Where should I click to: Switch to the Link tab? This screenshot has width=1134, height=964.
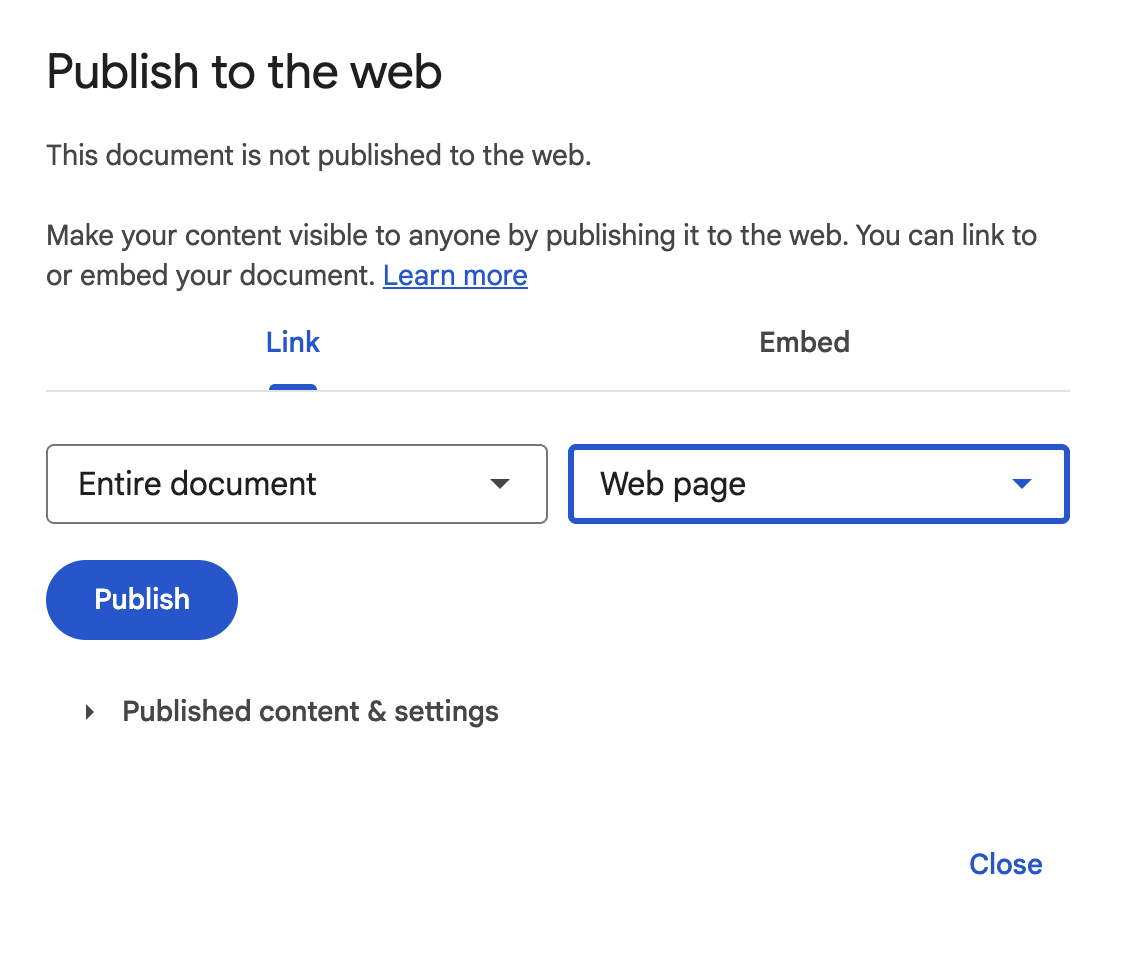(292, 343)
